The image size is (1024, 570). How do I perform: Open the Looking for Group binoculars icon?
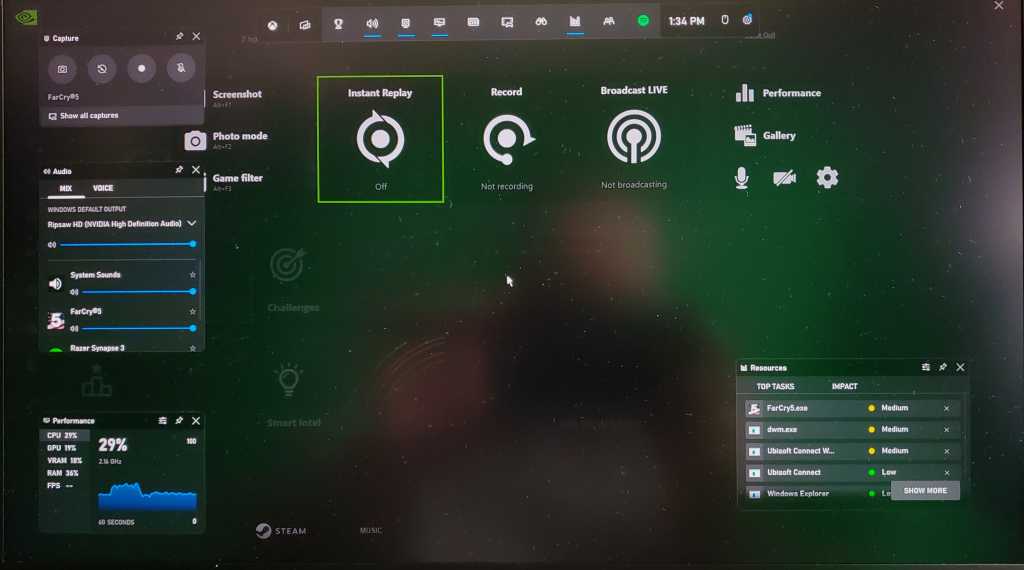[541, 22]
